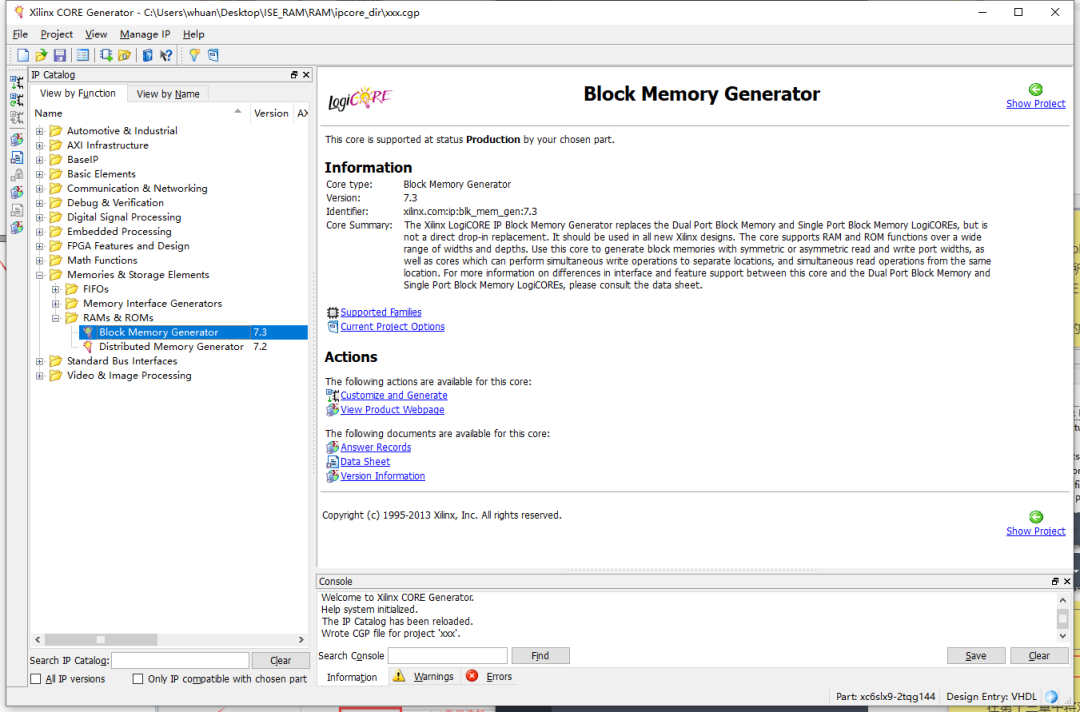
Task: Open an existing project via toolbar folder icon
Action: pos(41,56)
